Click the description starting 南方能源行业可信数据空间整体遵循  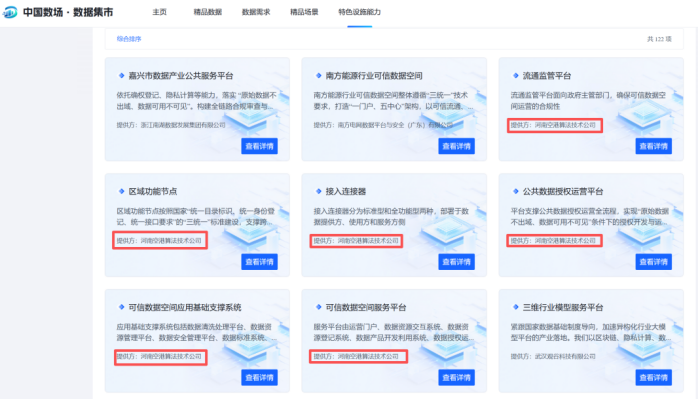click(394, 101)
